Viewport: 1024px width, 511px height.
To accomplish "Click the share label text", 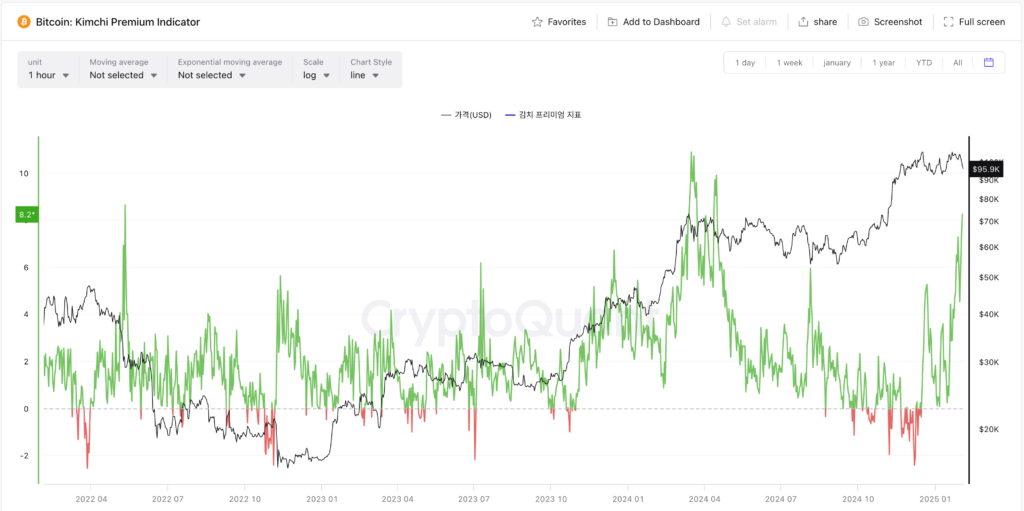I will tap(825, 22).
